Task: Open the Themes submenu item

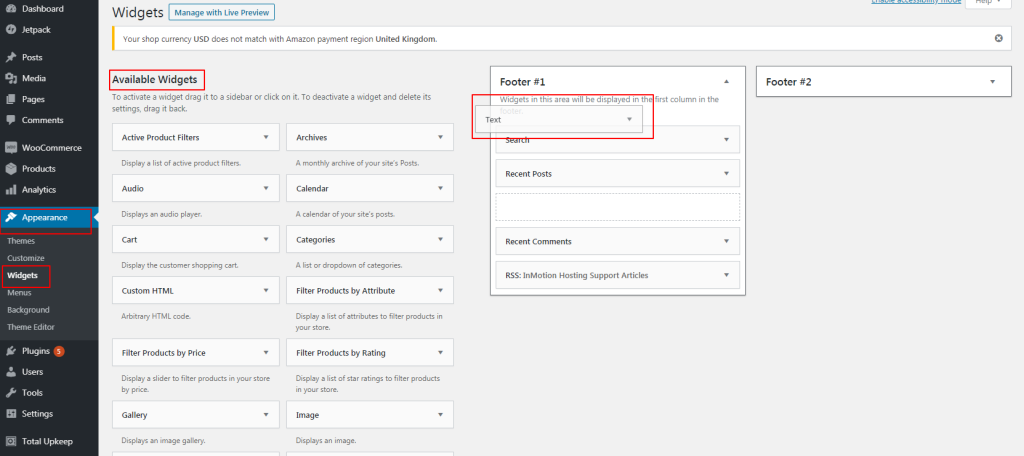Action: coord(21,241)
